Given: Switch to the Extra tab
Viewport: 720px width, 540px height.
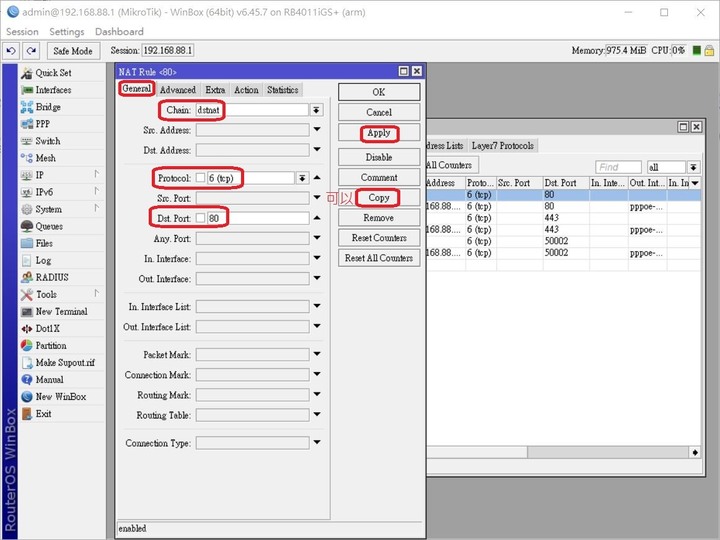Looking at the screenshot, I should [215, 90].
